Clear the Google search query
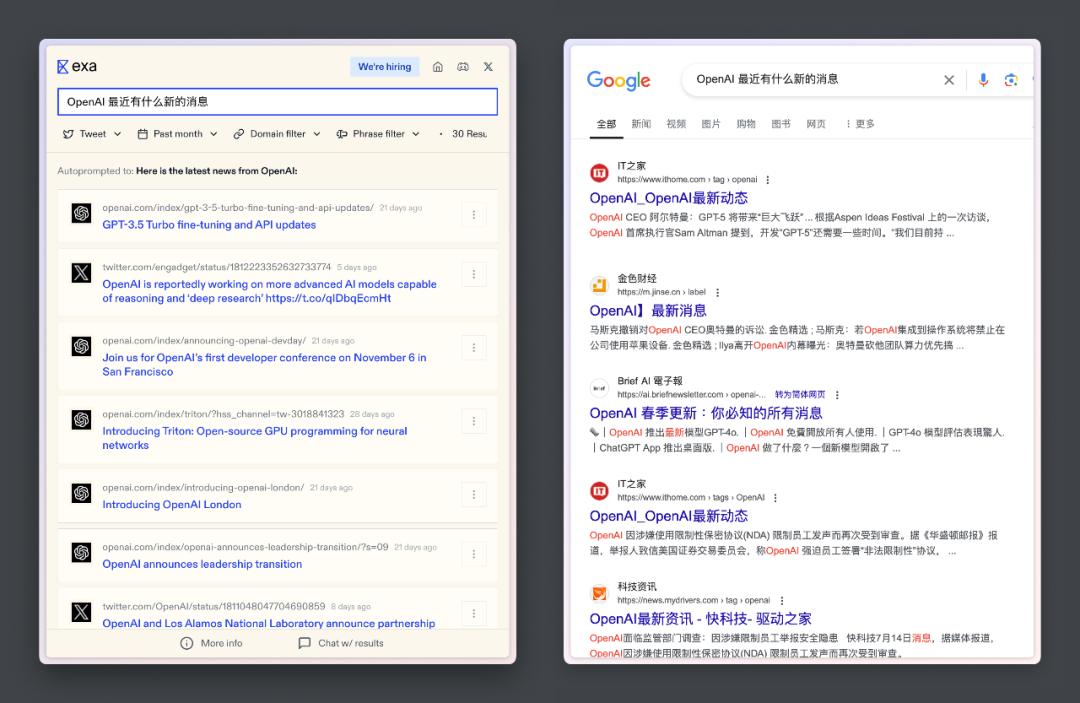1080x703 pixels. coord(948,80)
